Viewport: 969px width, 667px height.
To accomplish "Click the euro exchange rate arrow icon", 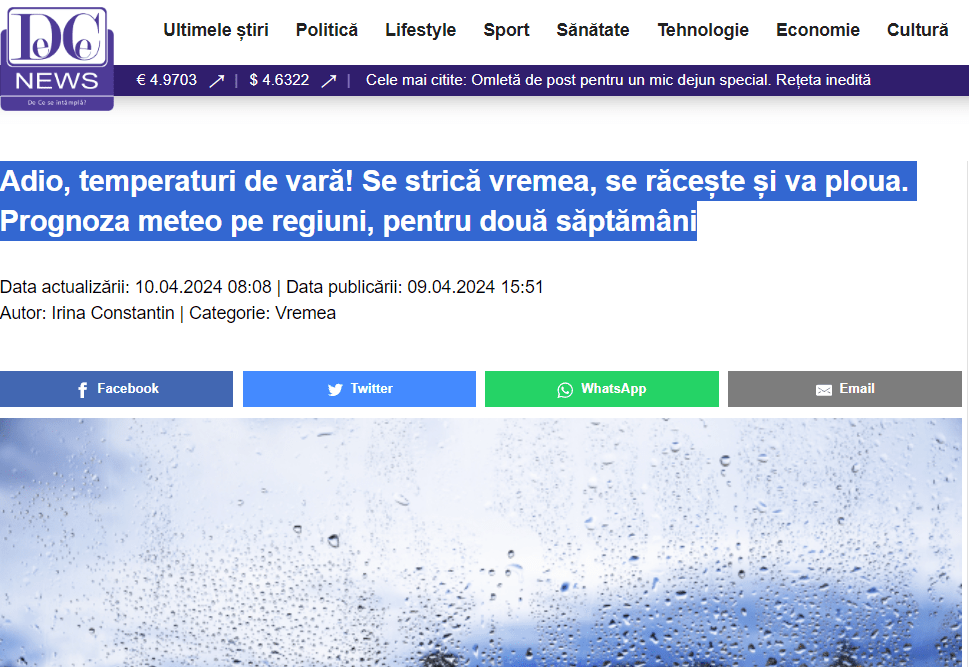I will point(216,81).
